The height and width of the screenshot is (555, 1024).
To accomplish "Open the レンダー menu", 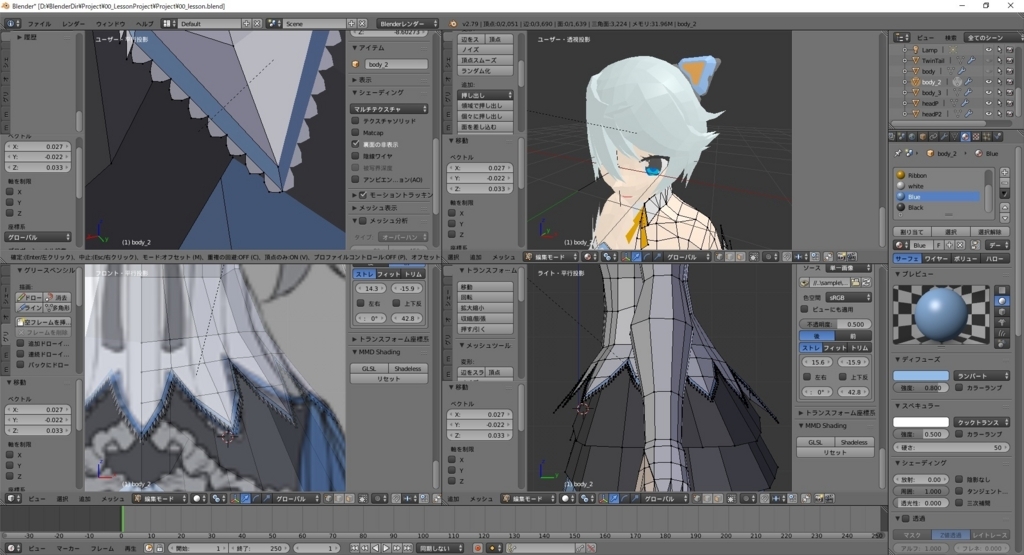I will [x=73, y=24].
